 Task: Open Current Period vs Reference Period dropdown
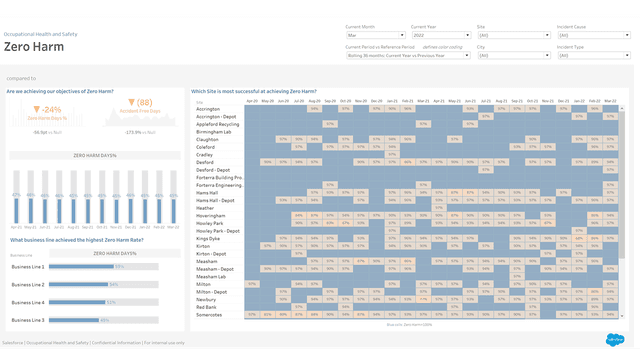click(408, 55)
